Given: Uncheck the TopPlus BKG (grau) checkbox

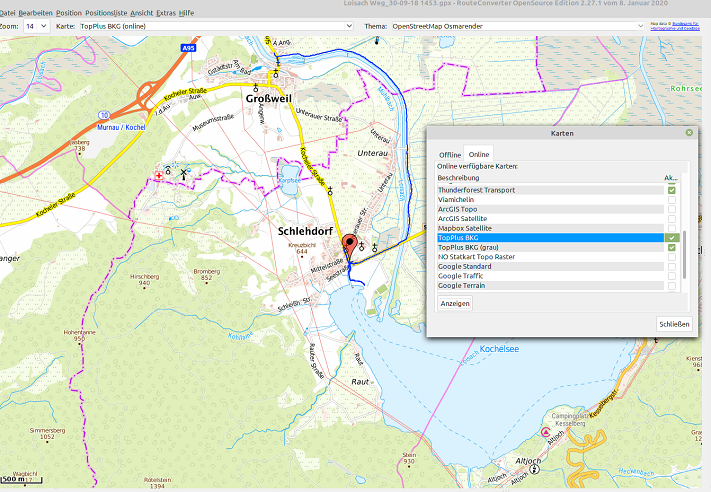Looking at the screenshot, I should tap(672, 247).
